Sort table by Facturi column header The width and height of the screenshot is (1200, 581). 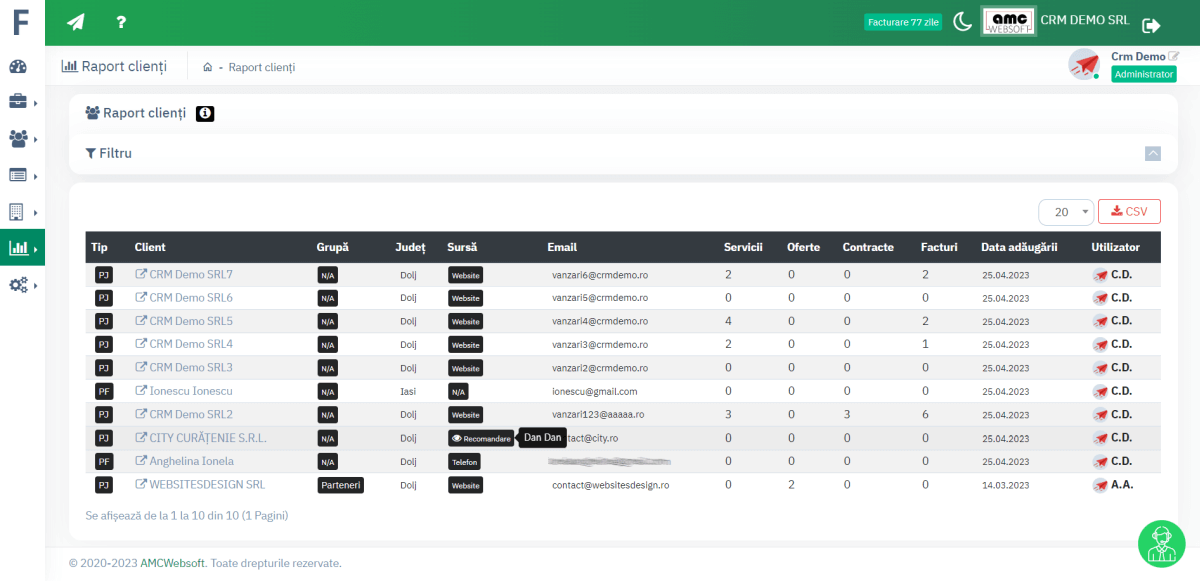point(939,247)
